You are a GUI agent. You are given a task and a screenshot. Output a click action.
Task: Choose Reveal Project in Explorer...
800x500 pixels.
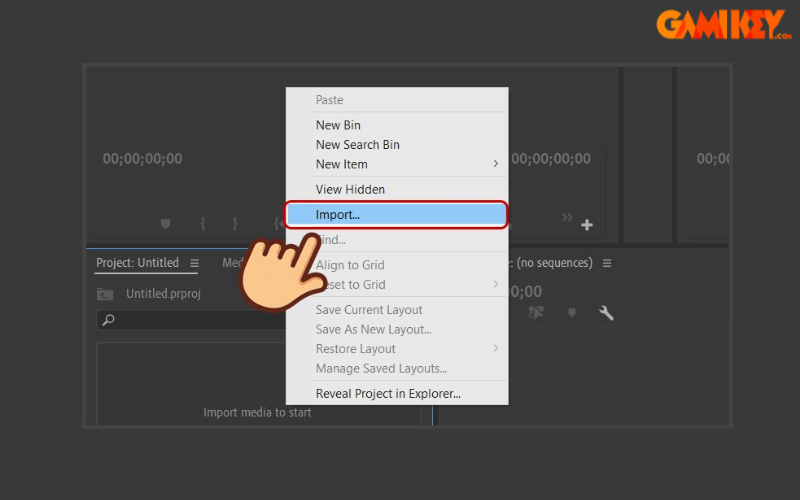(388, 394)
